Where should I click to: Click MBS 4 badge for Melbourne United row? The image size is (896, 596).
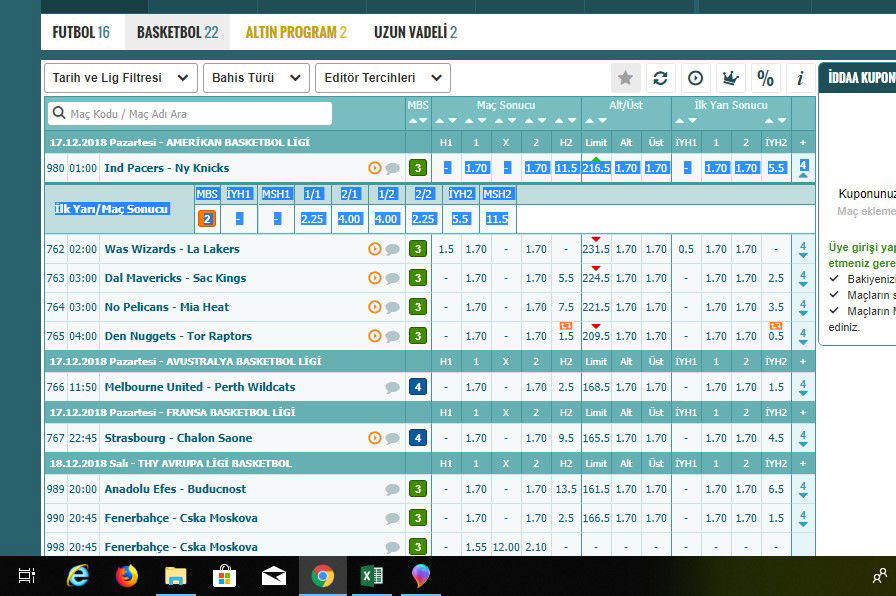tap(418, 387)
